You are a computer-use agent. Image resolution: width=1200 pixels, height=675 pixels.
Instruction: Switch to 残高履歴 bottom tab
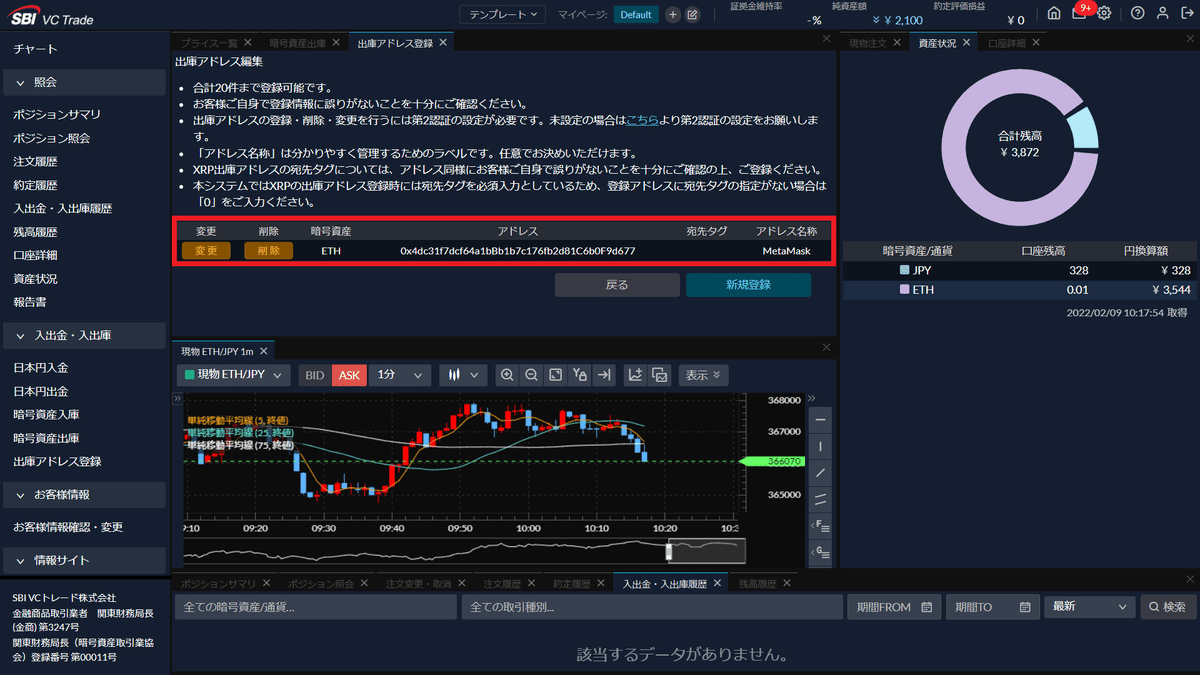pos(757,583)
